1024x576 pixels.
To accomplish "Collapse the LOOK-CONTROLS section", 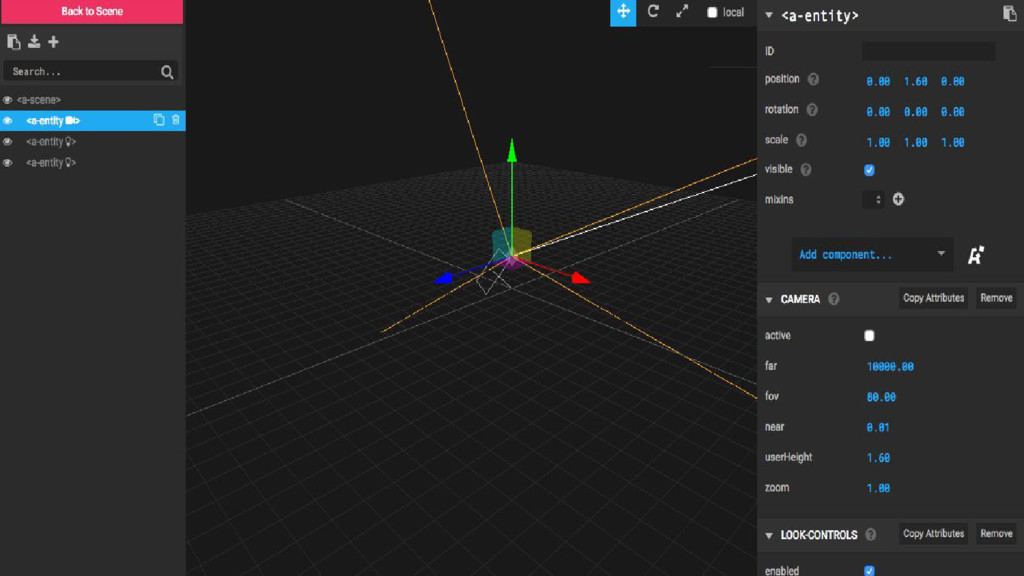I will coord(769,535).
